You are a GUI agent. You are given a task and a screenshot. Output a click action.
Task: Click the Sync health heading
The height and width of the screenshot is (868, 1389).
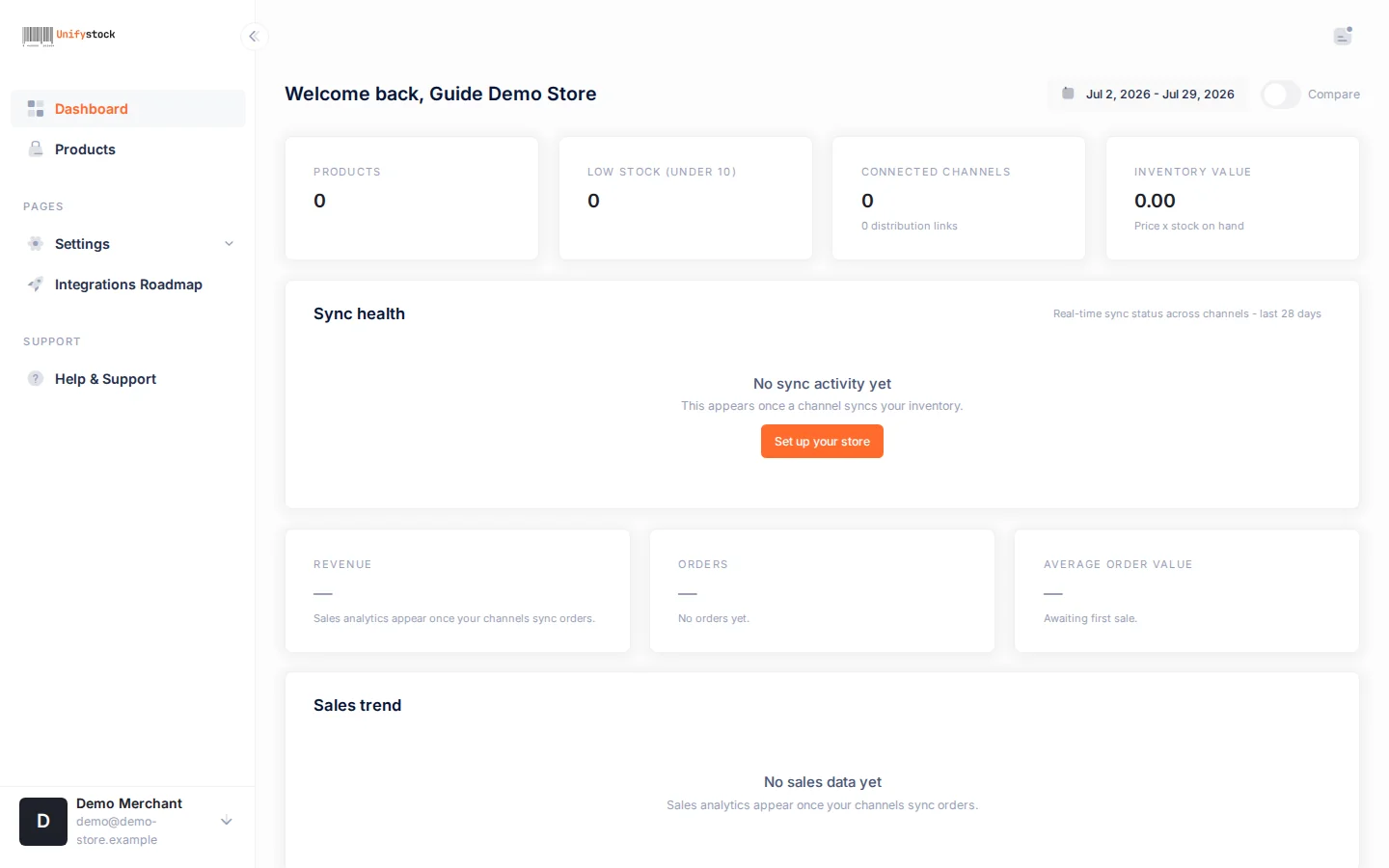359,313
